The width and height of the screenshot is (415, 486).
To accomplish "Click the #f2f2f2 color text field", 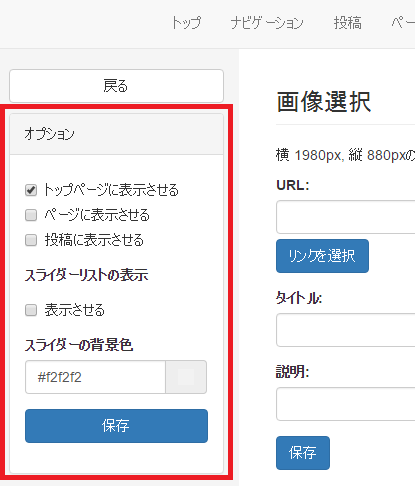I will [95, 377].
